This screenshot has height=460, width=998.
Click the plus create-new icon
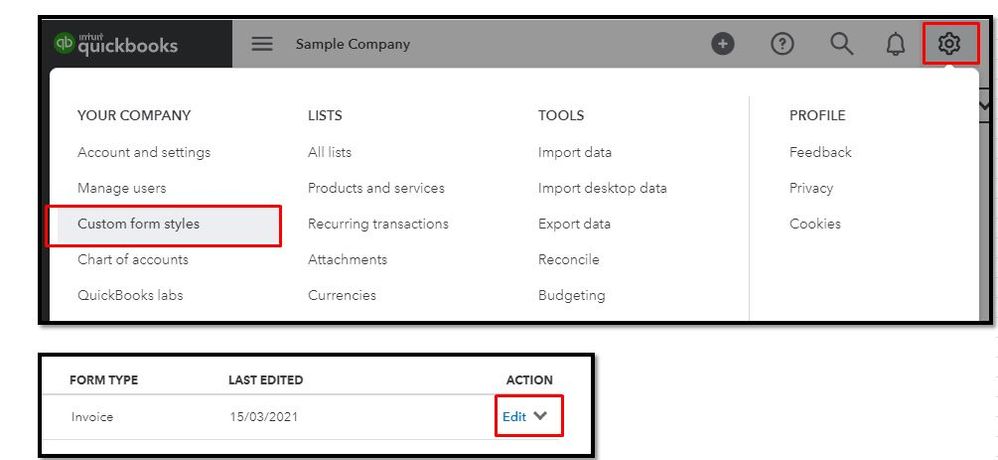(723, 44)
